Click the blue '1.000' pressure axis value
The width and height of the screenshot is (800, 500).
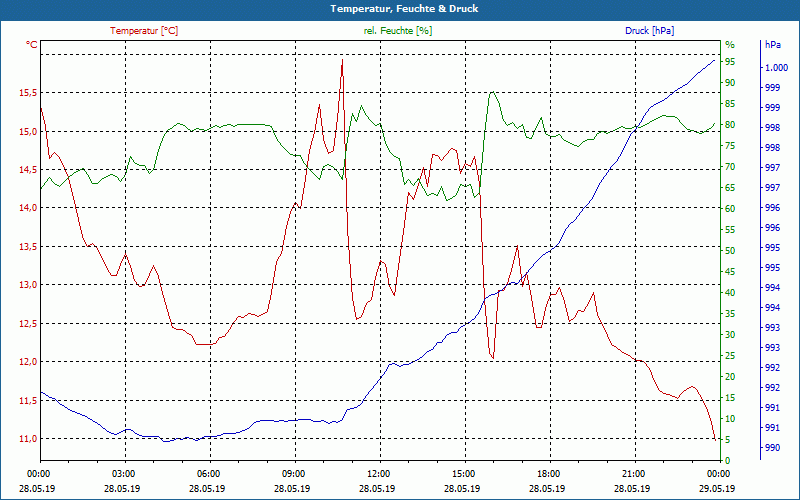click(x=776, y=68)
